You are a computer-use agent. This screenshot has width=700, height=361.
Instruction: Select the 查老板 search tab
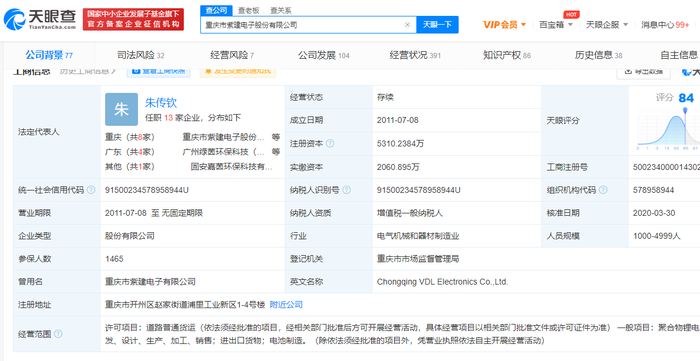(x=248, y=10)
